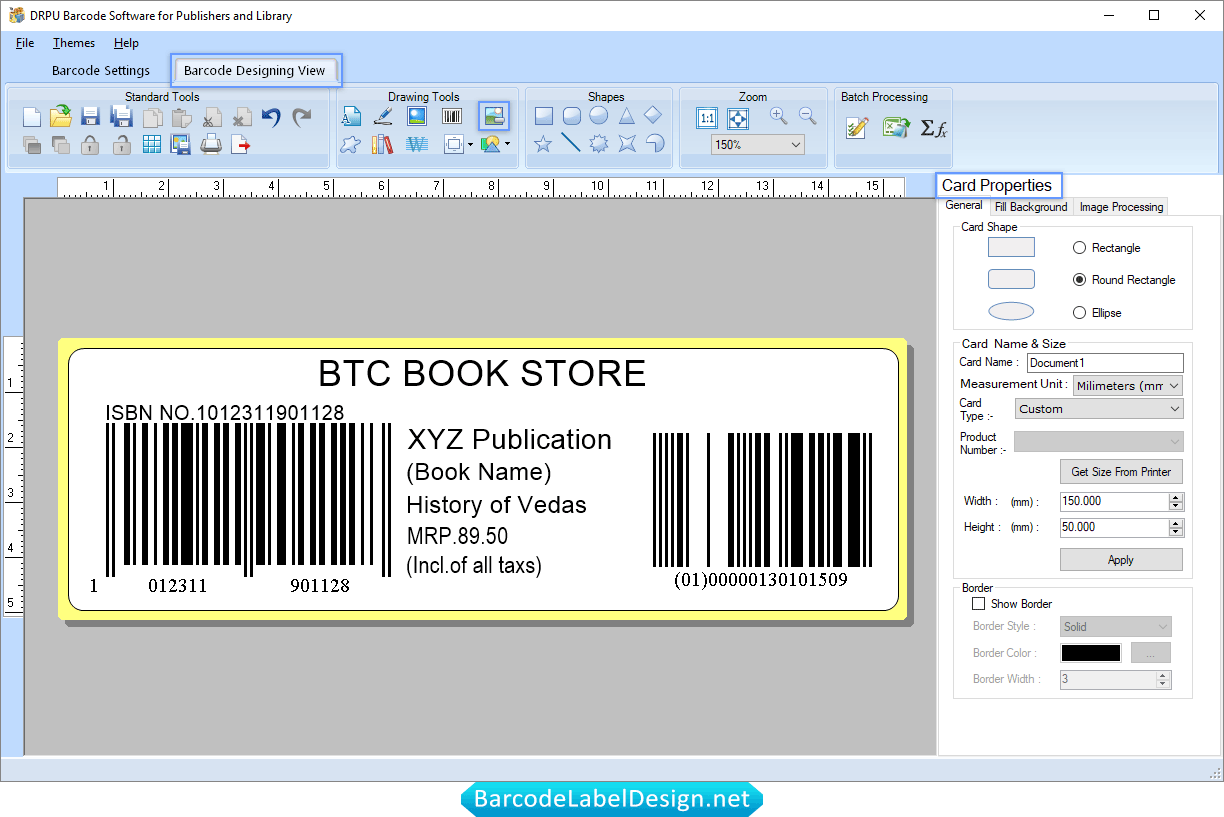Click the black Border Color swatch
Screen dimensions: 1224x817
point(1091,653)
